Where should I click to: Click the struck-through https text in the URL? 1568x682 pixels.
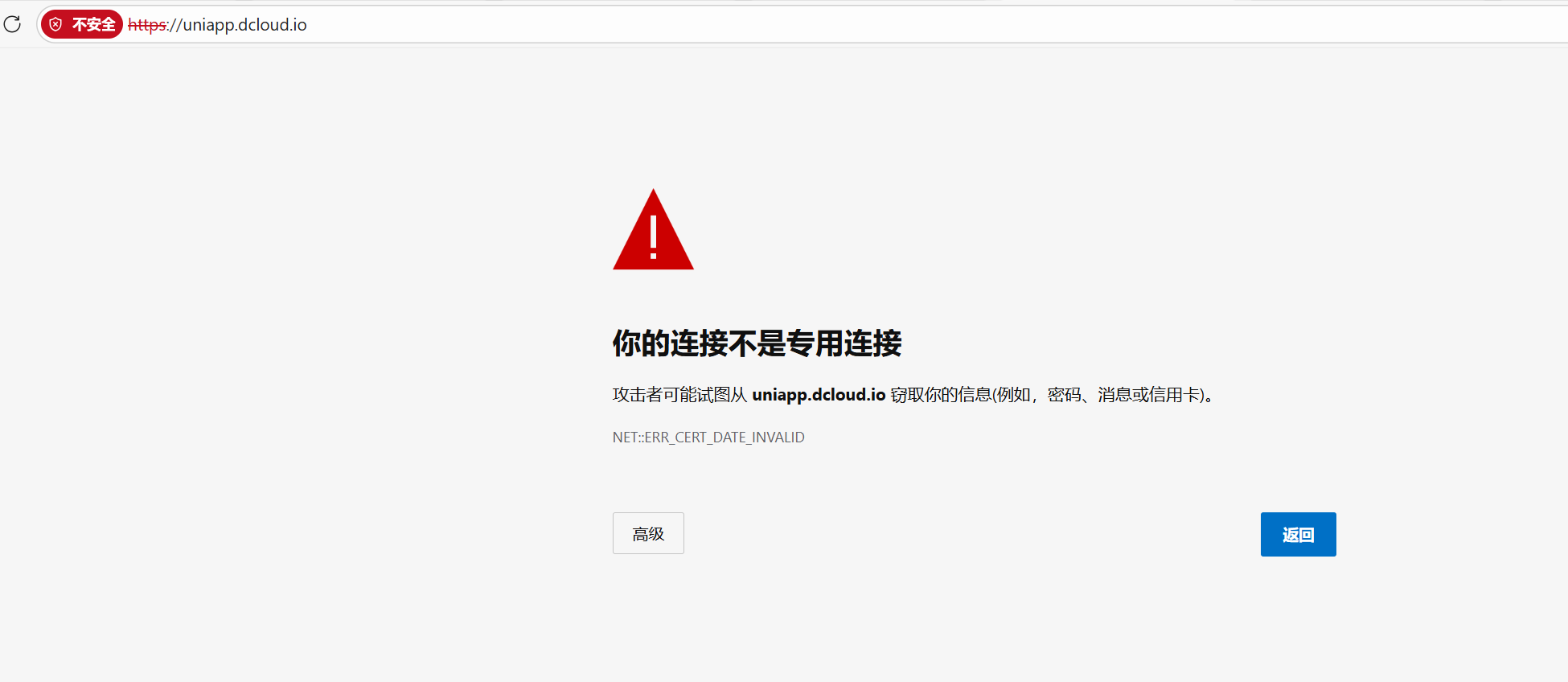tap(147, 25)
